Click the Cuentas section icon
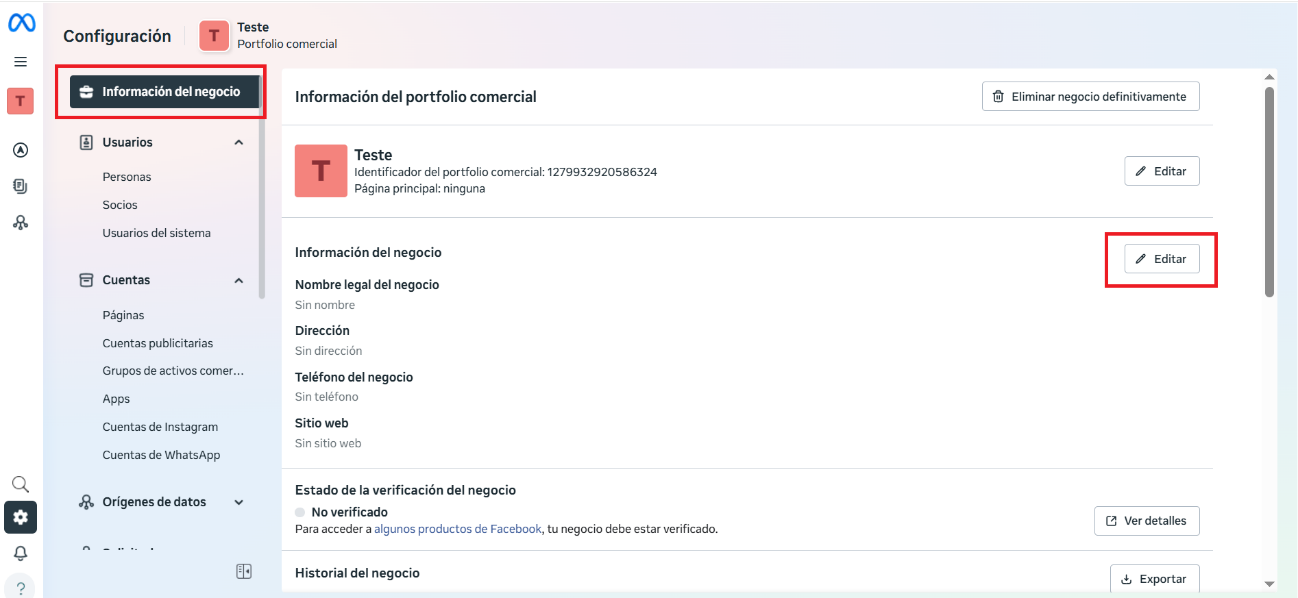Screen dimensions: 1298x598 [86, 280]
